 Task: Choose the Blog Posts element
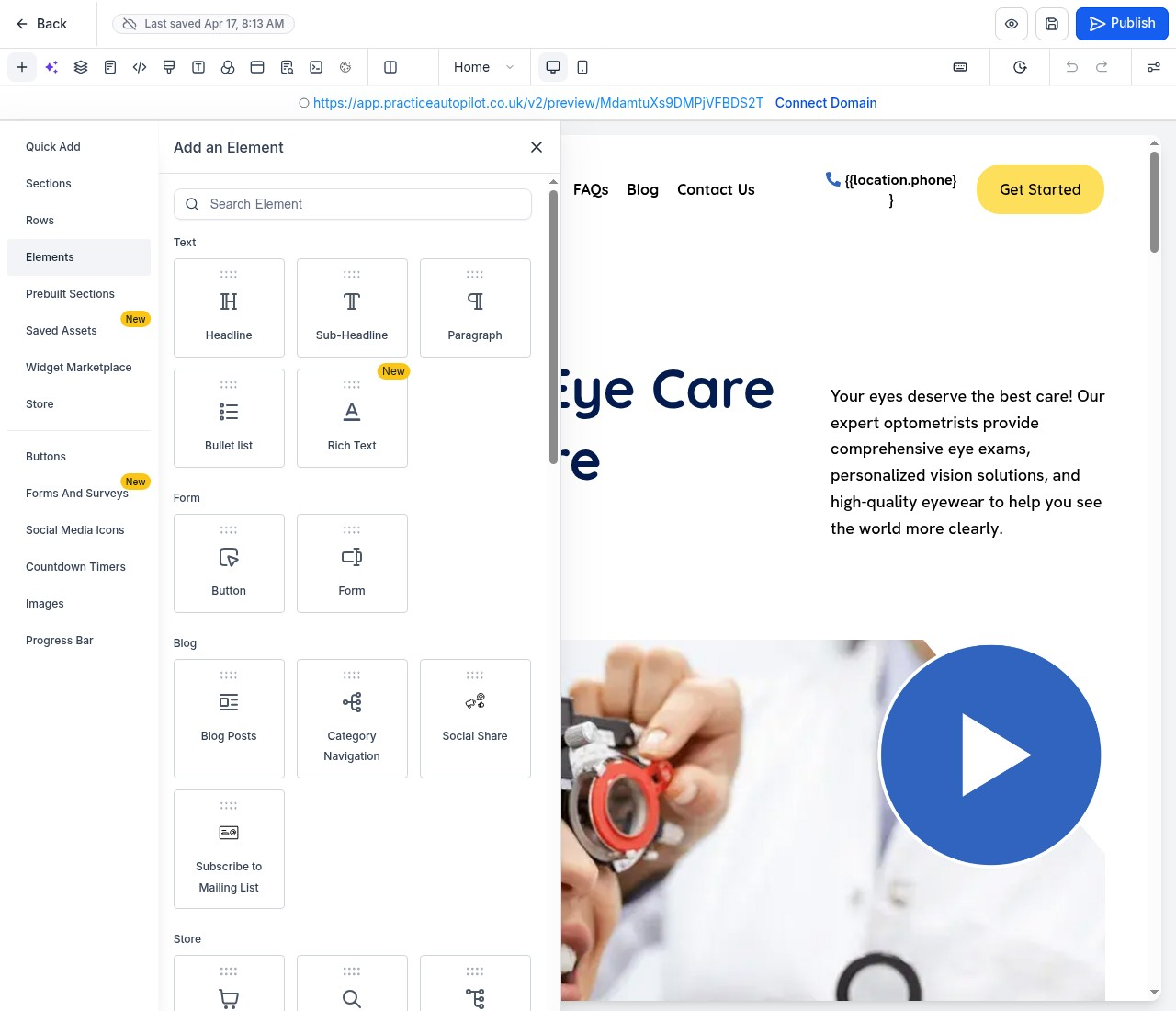coord(229,719)
